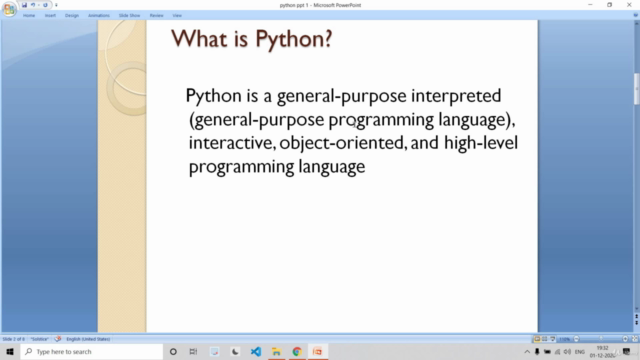Go to Previous Slide double-arrow button
640x360 pixels.
(x=636, y=317)
